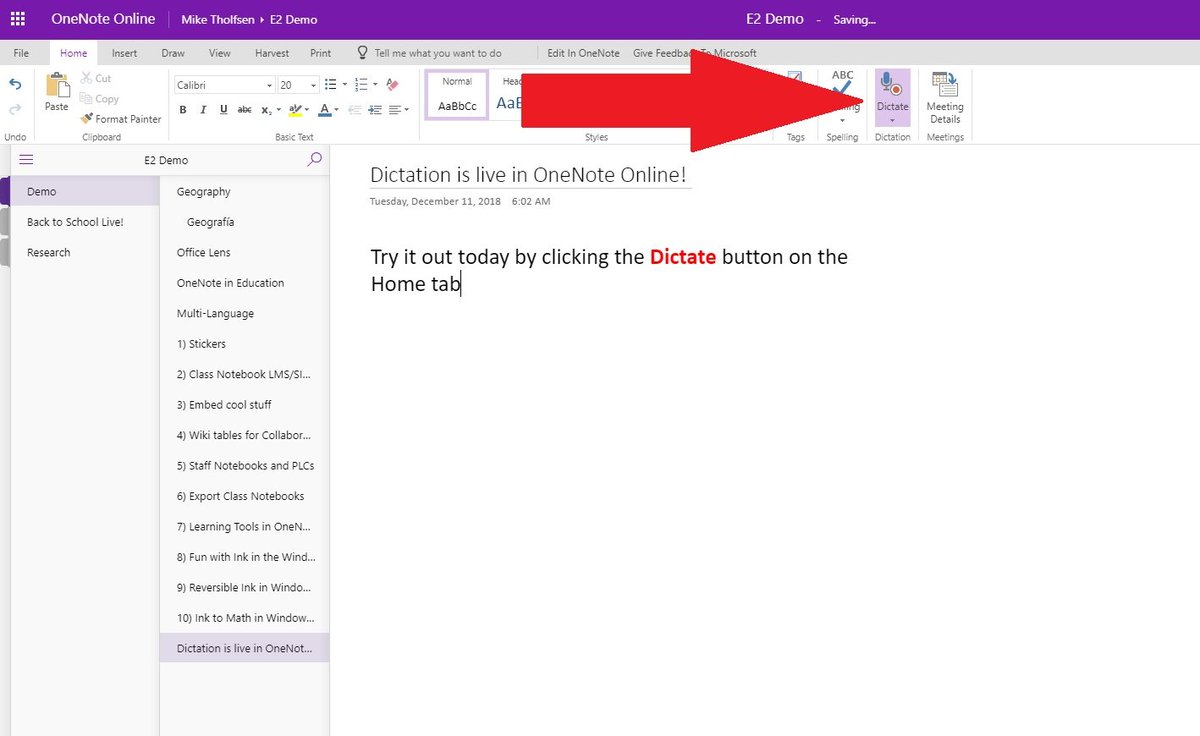Open the File menu

[x=21, y=53]
